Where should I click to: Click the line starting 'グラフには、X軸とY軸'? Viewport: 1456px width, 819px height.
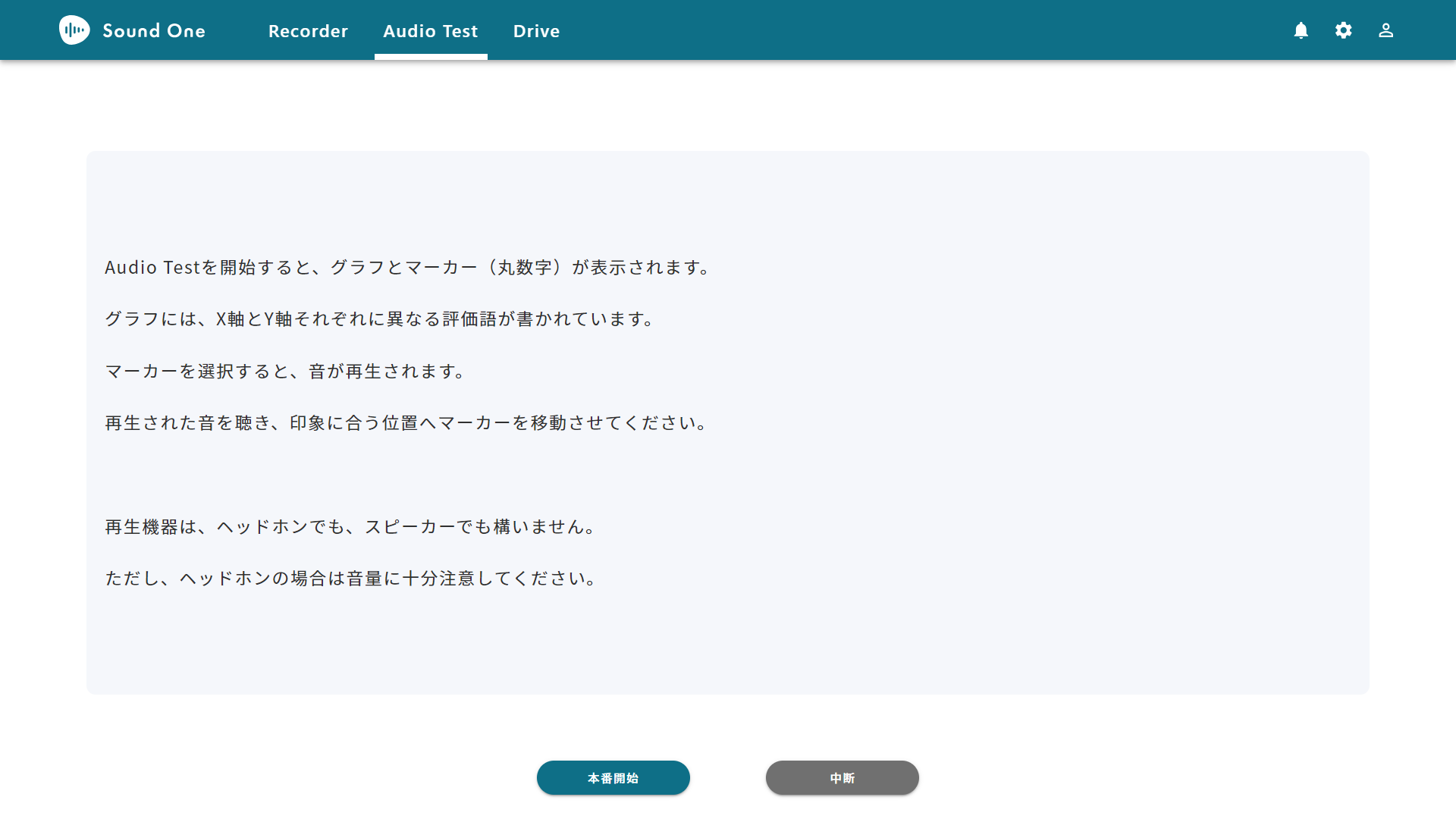click(381, 319)
